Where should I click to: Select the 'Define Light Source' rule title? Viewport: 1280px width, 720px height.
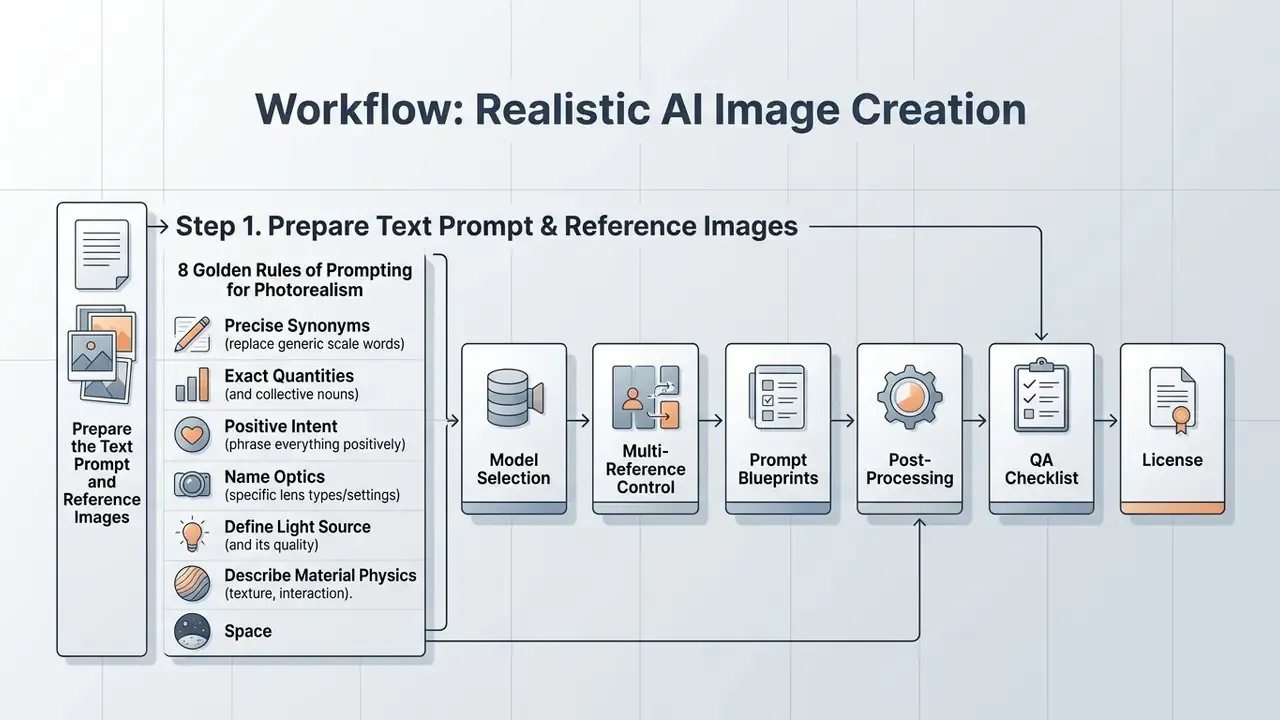click(x=297, y=527)
